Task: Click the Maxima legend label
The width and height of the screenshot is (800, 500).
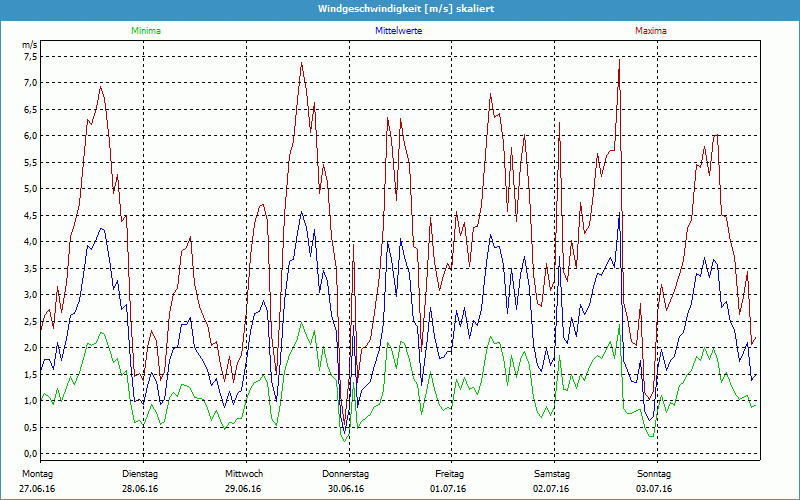Action: point(651,31)
